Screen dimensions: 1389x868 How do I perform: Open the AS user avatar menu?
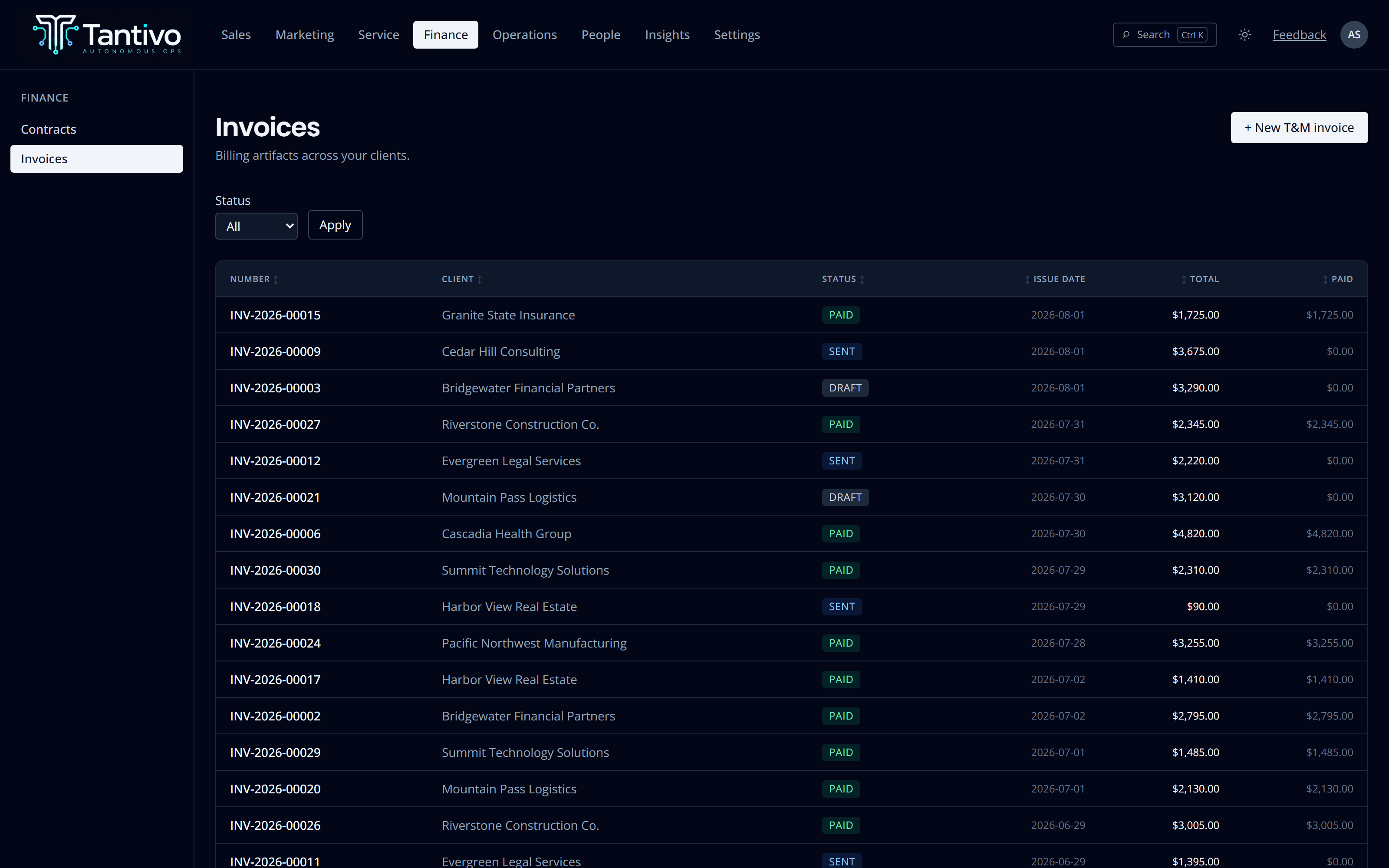coord(1353,35)
